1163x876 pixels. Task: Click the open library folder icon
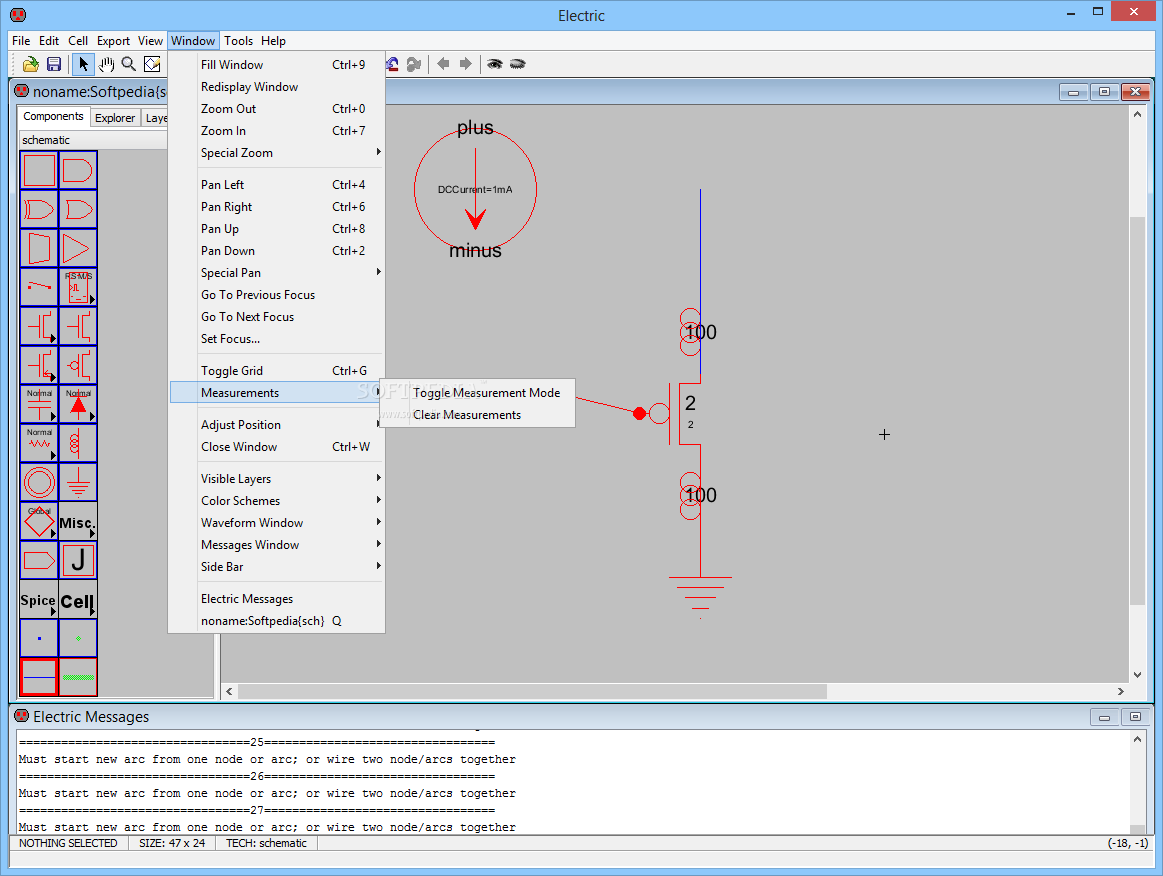pos(30,65)
